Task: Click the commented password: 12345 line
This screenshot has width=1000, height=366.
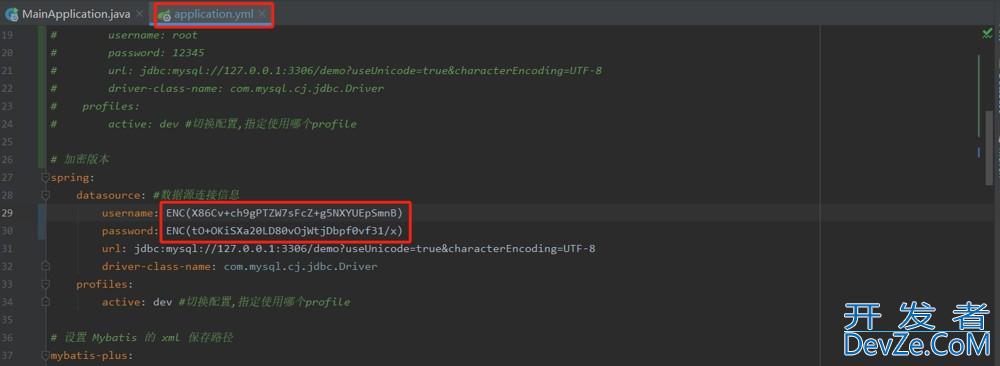Action: pos(156,53)
